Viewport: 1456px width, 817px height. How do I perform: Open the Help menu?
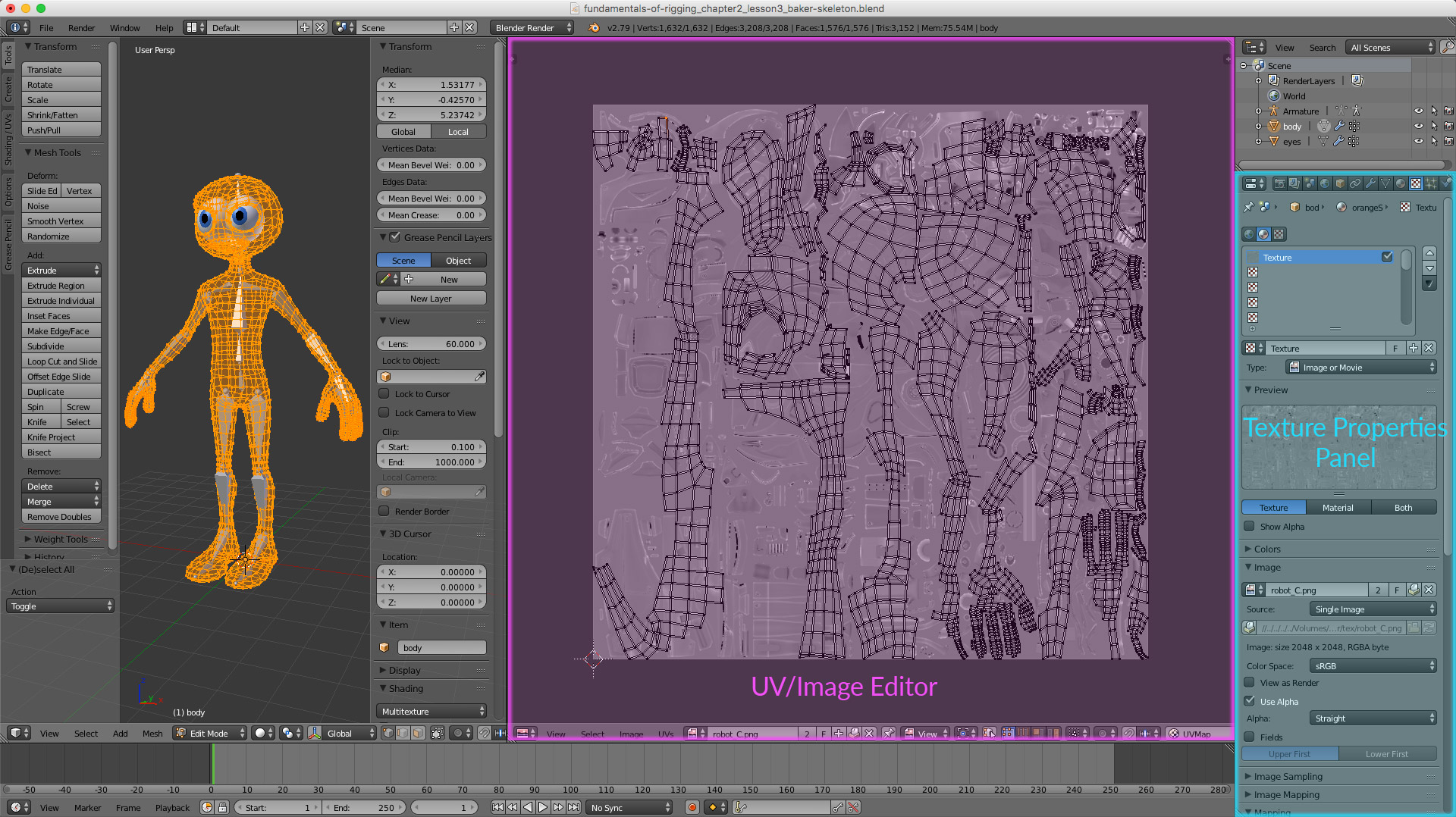tap(165, 27)
